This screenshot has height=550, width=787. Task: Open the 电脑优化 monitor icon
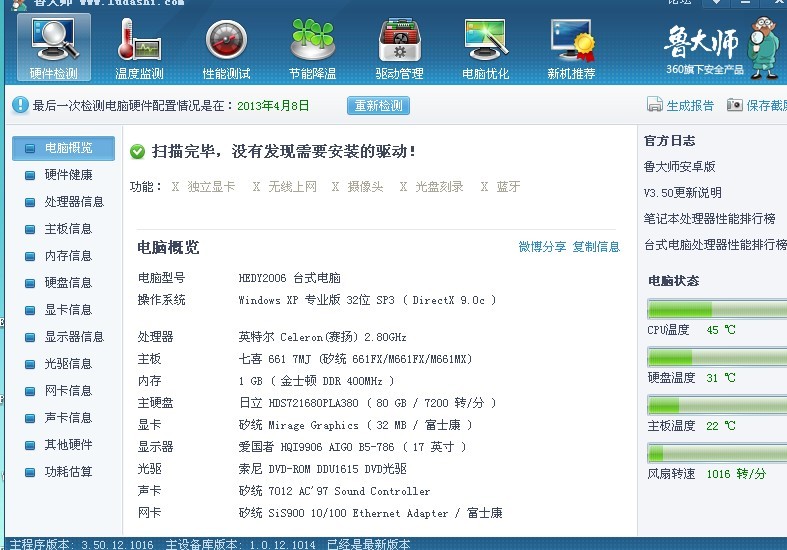pyautogui.click(x=485, y=40)
